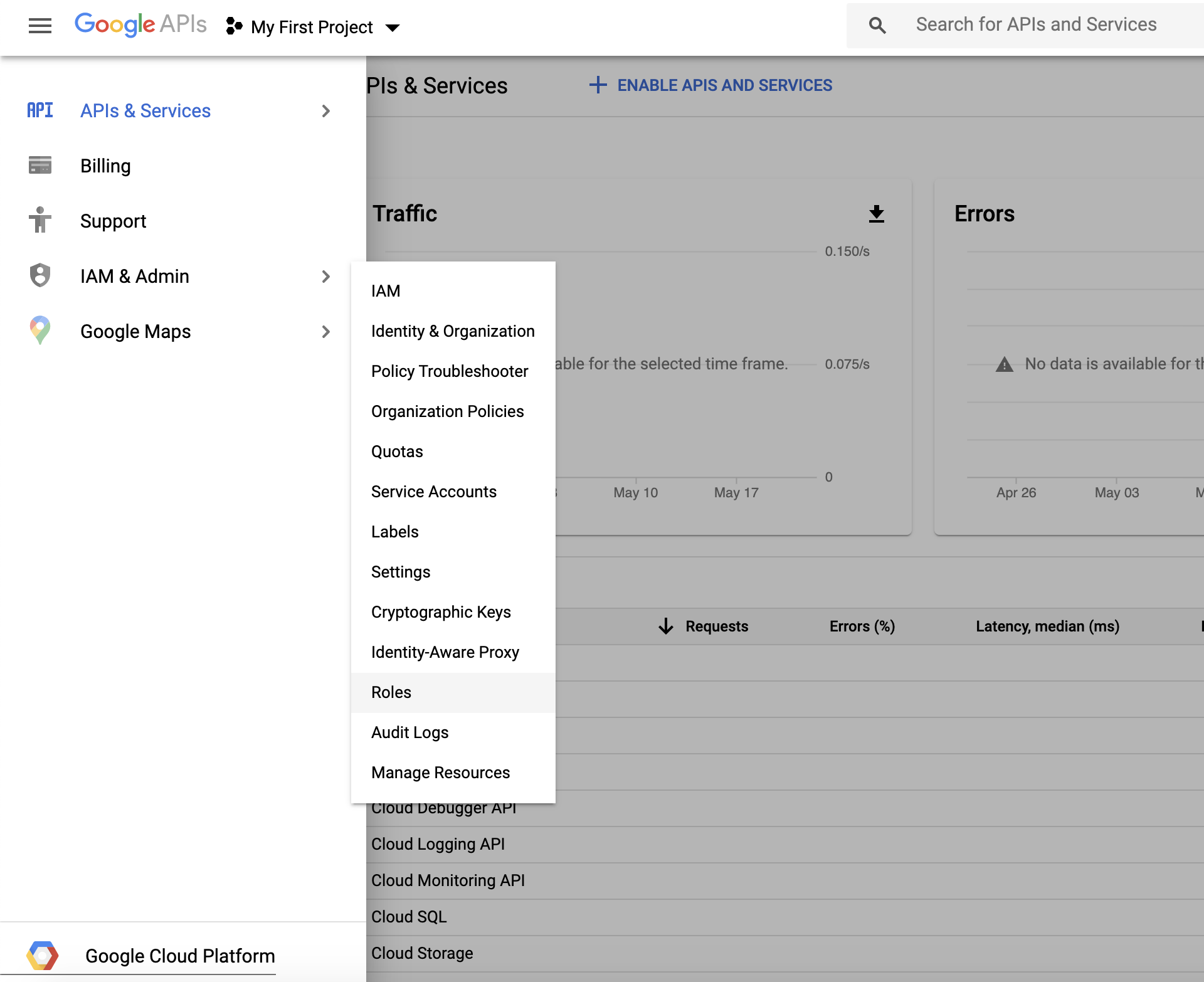Select Roles in the IAM submenu
The image size is (1204, 982).
click(x=391, y=692)
